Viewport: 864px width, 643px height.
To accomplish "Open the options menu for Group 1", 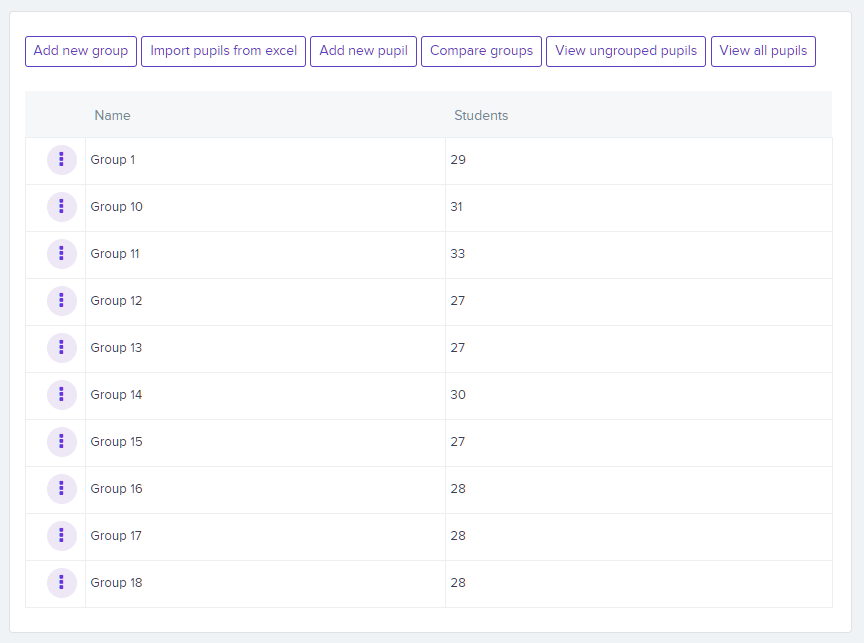I will pos(62,160).
